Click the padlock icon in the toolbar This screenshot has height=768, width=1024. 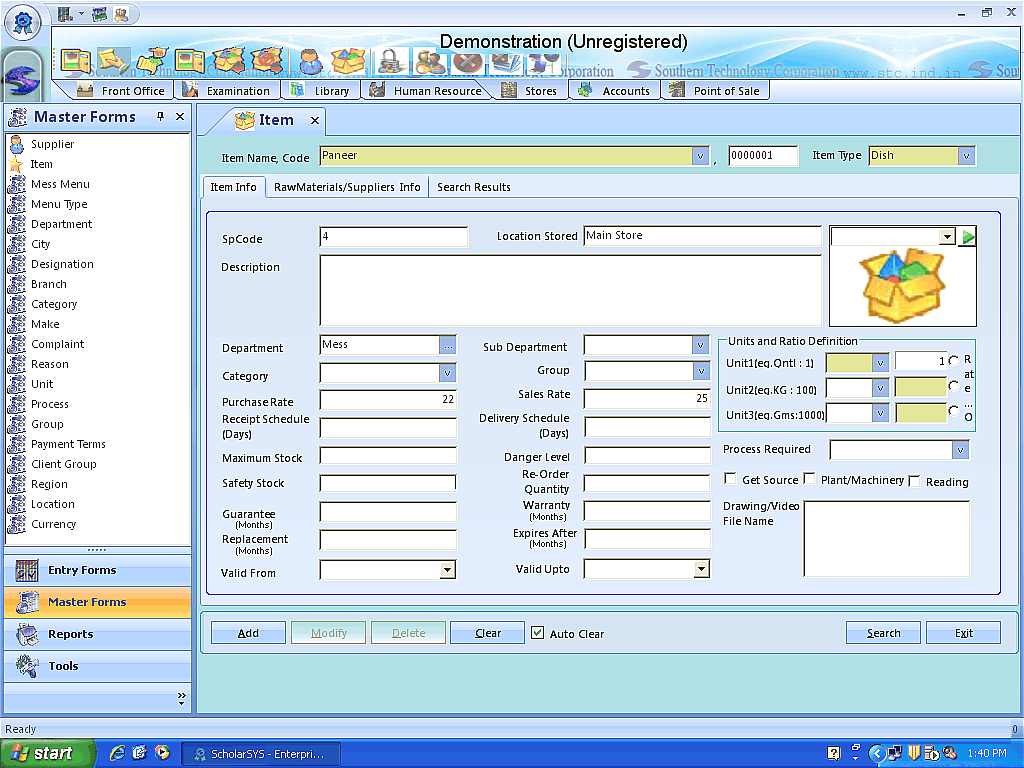click(x=391, y=61)
